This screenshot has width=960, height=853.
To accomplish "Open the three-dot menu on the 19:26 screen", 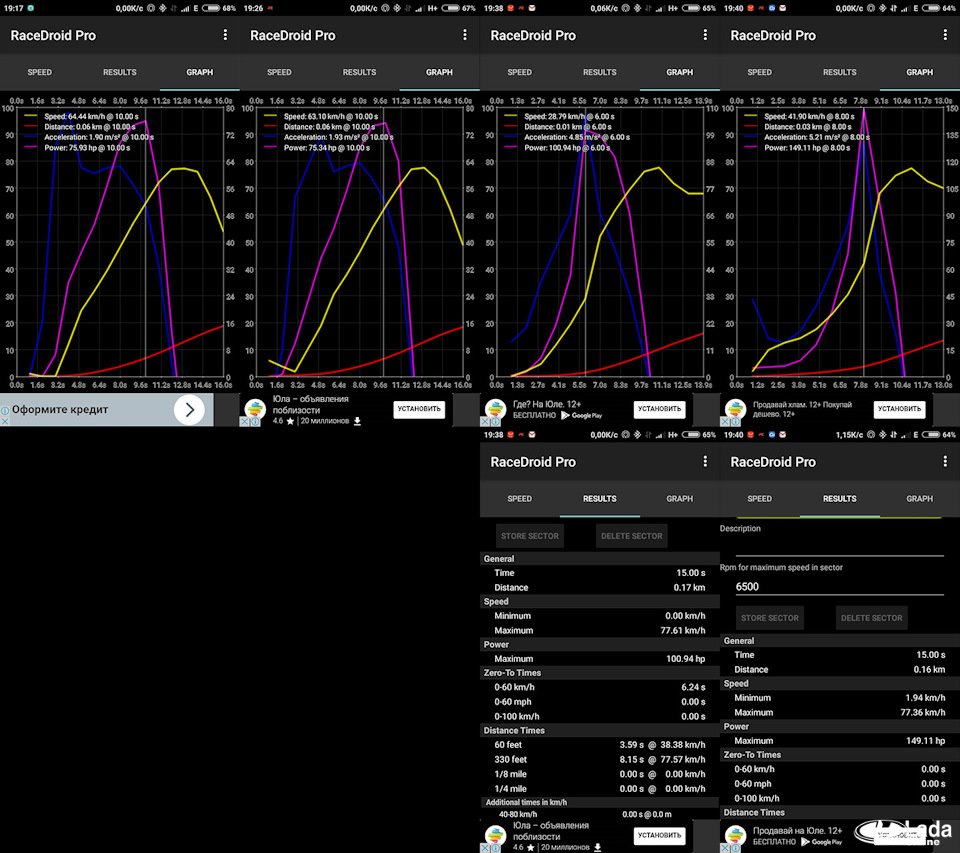I will point(465,35).
